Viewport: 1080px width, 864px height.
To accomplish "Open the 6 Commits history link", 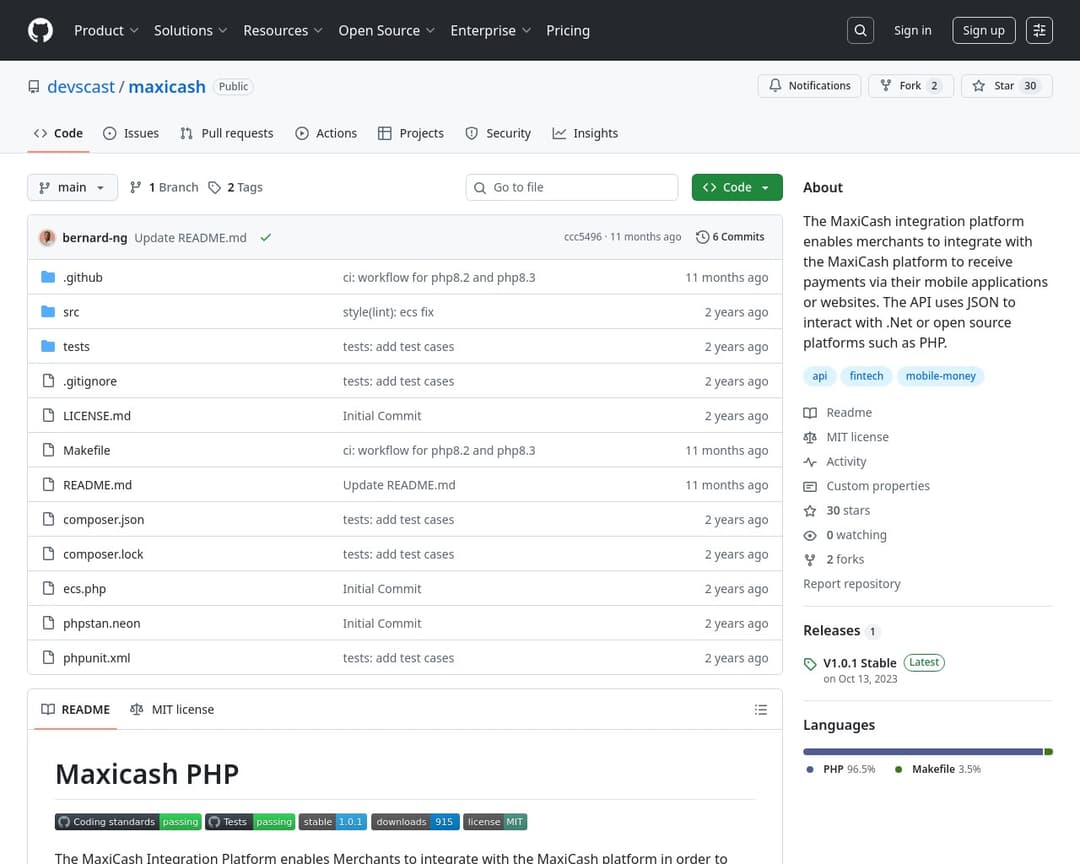I will 730,237.
